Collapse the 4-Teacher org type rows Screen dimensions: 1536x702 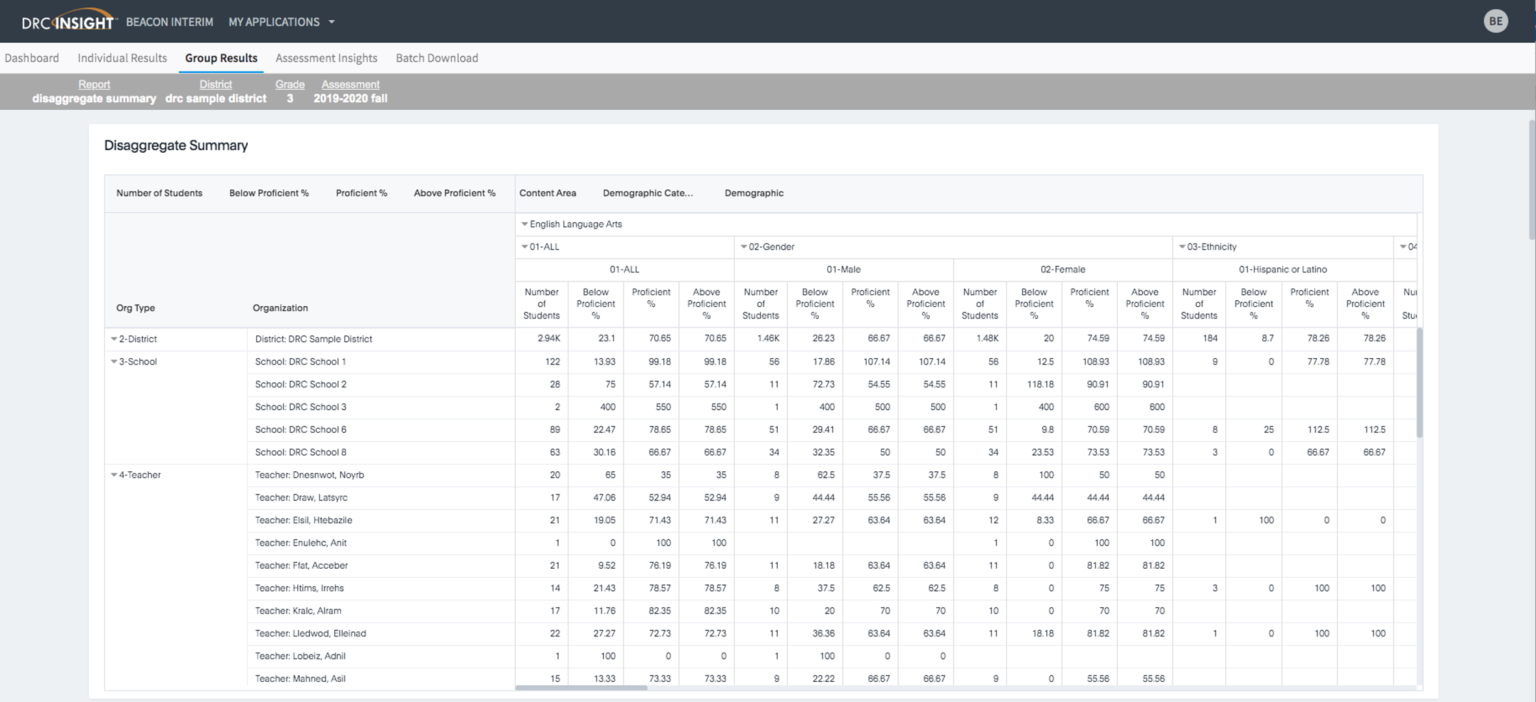click(x=114, y=474)
